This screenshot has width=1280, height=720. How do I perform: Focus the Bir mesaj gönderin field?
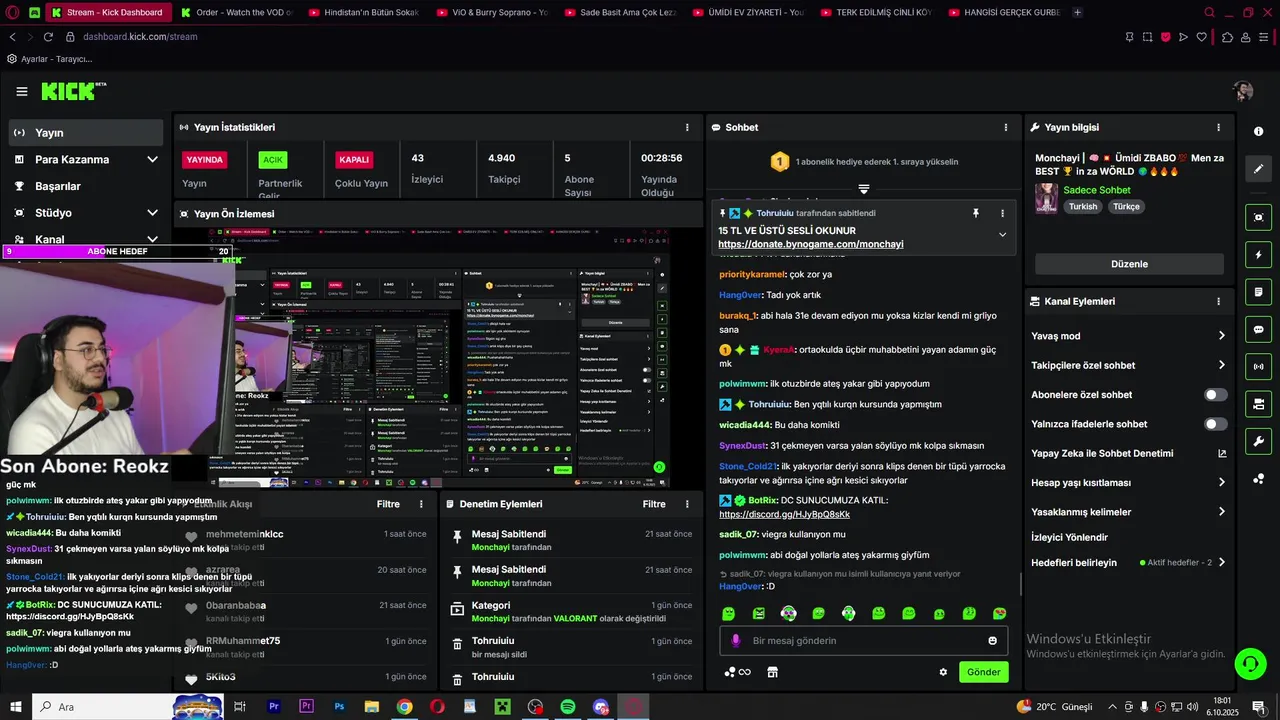pyautogui.click(x=865, y=641)
